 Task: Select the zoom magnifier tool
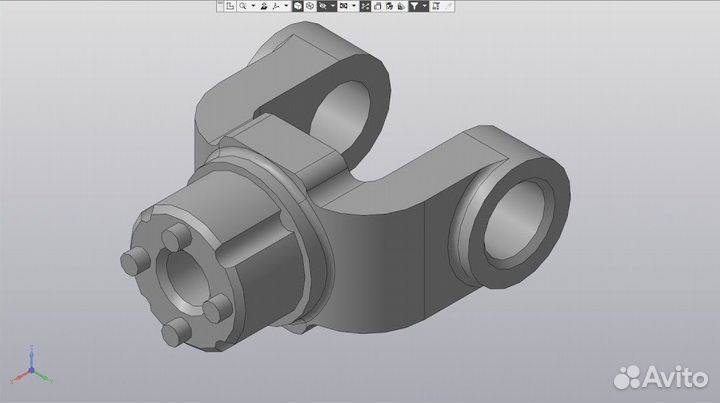point(242,6)
